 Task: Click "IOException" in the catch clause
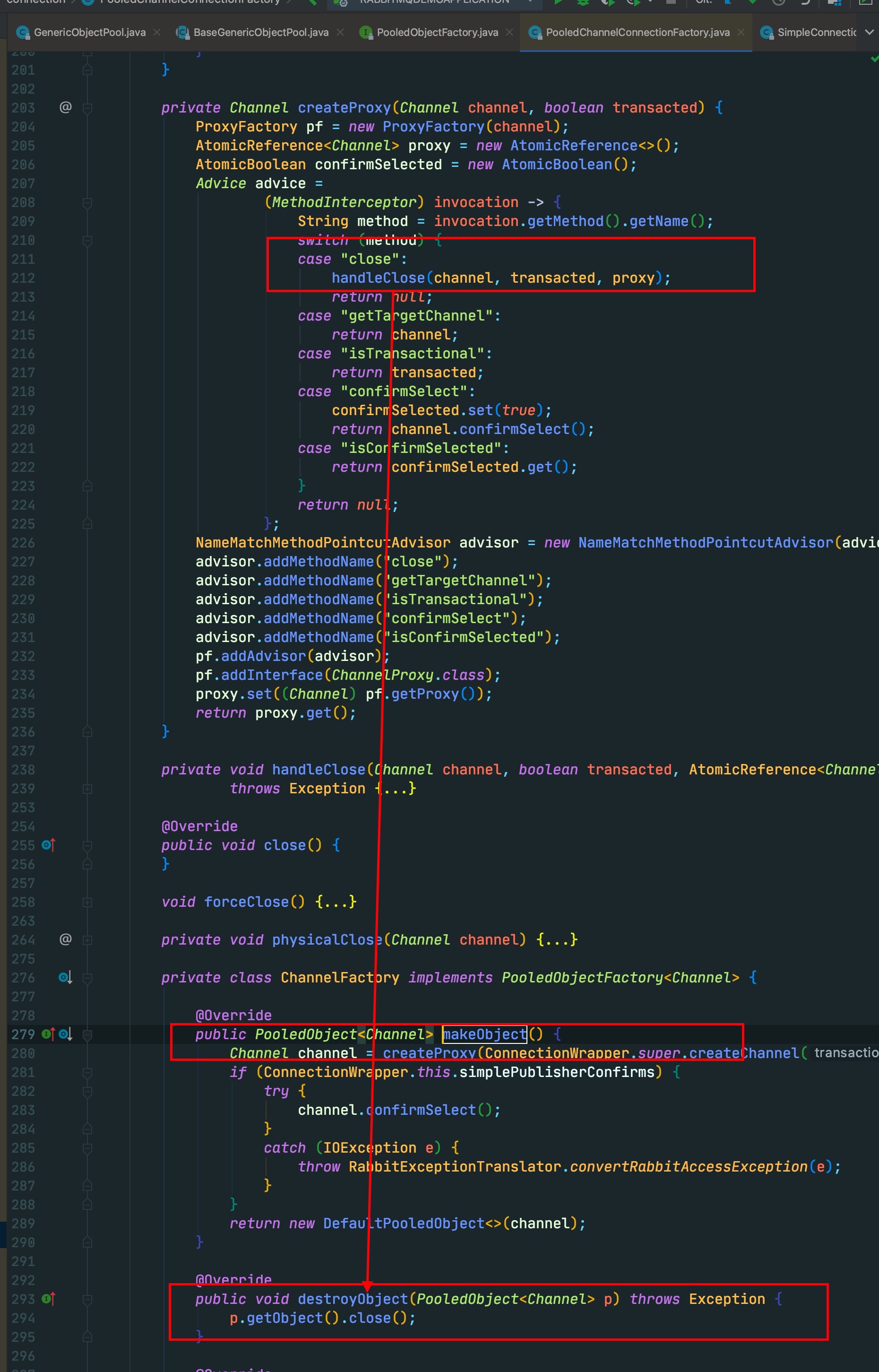point(370,1147)
